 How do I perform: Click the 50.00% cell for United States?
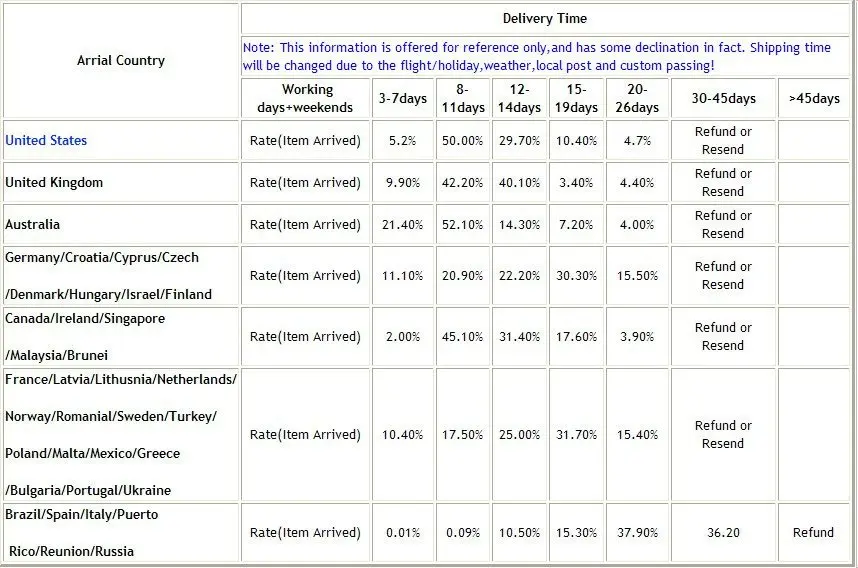click(462, 141)
